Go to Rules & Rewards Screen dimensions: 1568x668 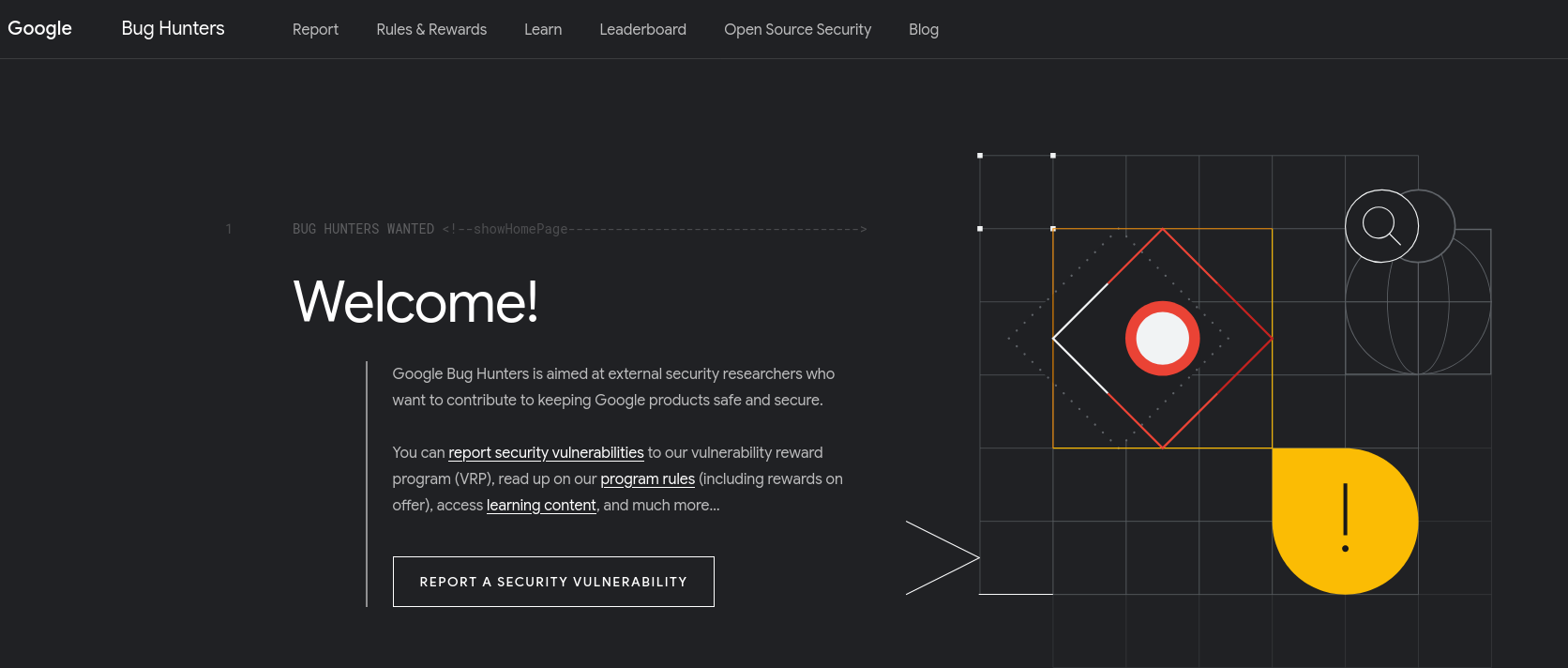[431, 30]
